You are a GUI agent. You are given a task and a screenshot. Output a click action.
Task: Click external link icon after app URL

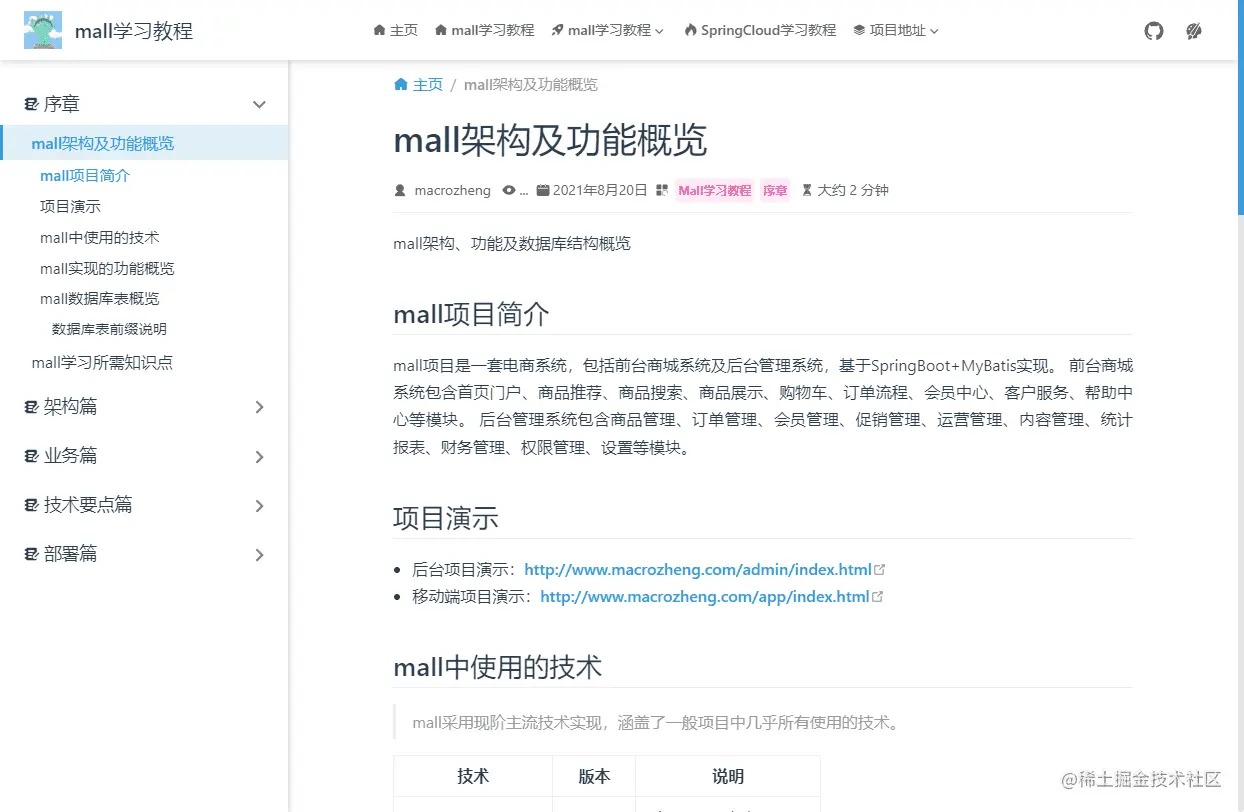pyautogui.click(x=877, y=597)
